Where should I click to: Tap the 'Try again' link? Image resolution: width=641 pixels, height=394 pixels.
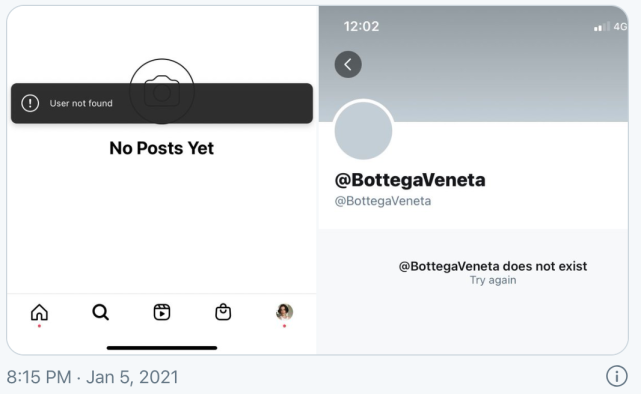click(493, 280)
